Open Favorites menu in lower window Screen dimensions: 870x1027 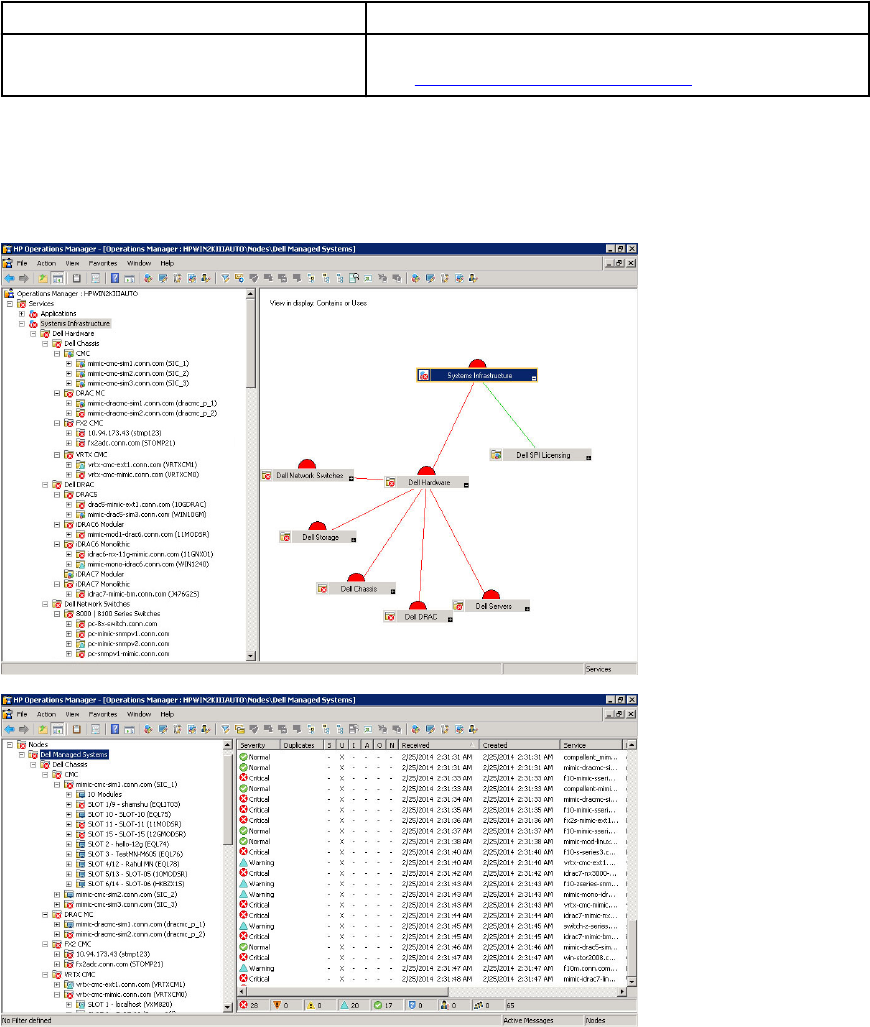tap(103, 714)
